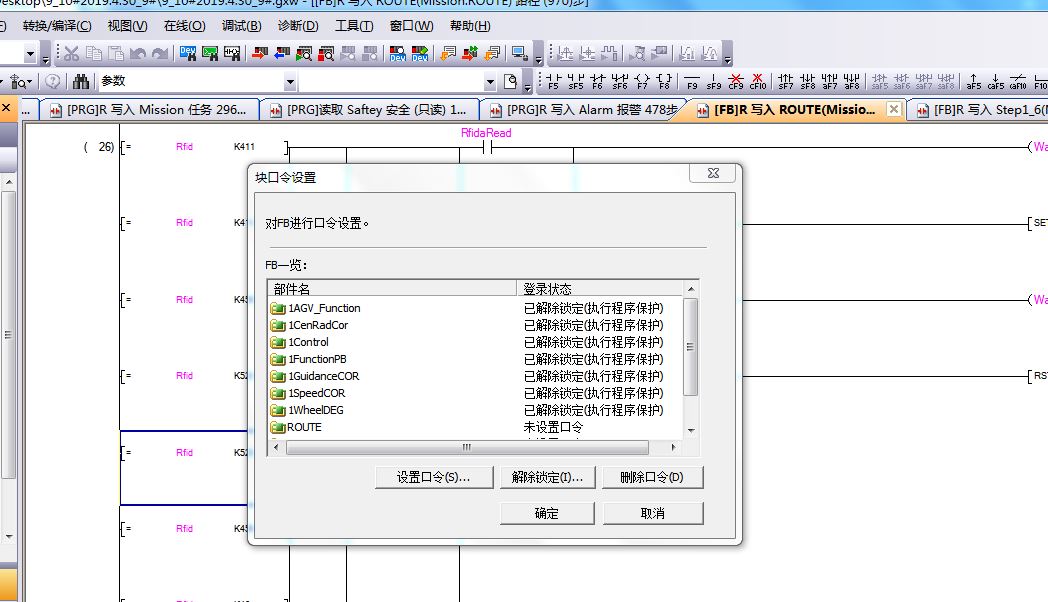Screen dimensions: 1048x602
Task: Expand the empty combo box beside 参数
Action: 490,82
